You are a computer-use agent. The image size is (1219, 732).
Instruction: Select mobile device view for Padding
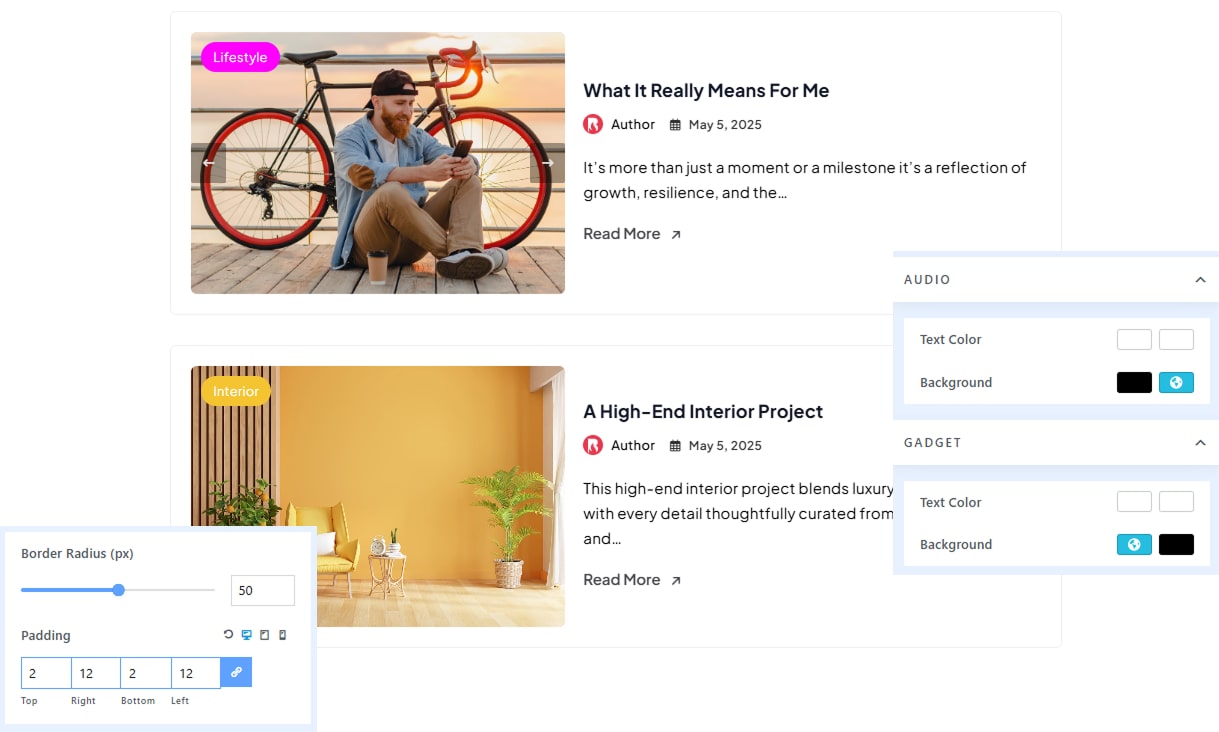[282, 635]
